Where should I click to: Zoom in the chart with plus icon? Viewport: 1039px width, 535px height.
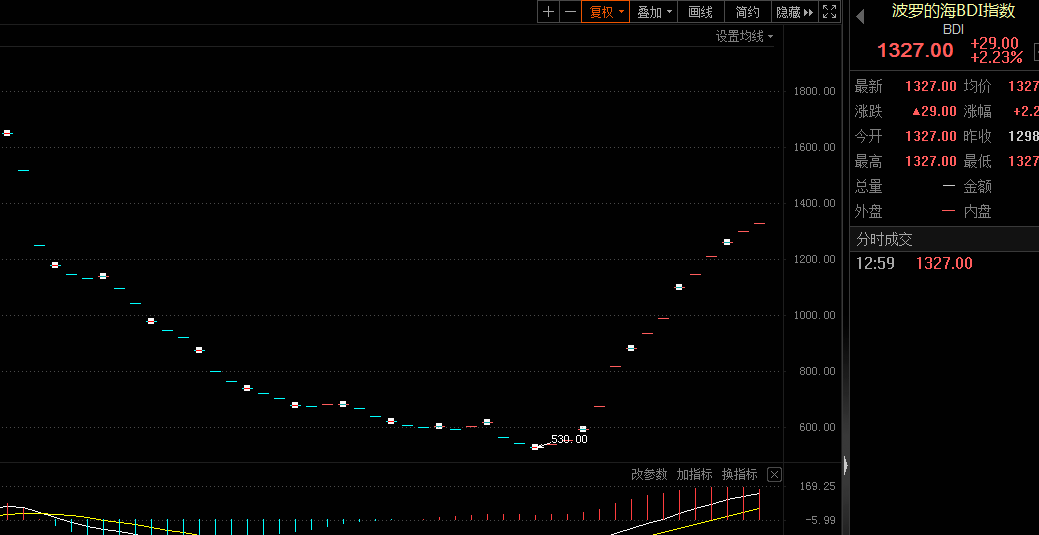tap(548, 12)
